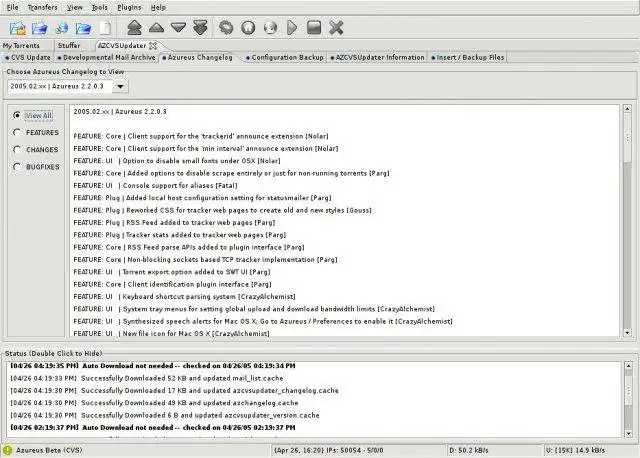Click the Azureus Beta status bar icon

(x=7, y=450)
